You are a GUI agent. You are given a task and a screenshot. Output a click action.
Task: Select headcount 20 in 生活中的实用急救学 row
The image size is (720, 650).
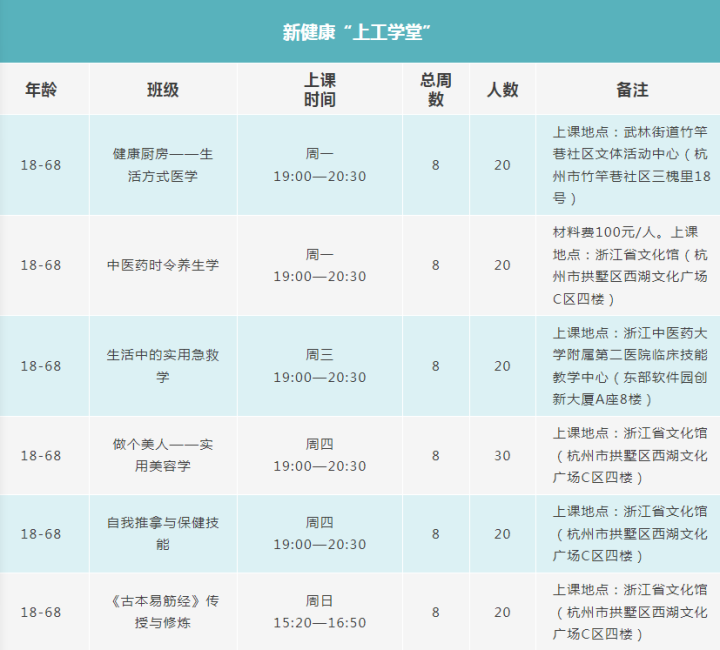point(502,366)
